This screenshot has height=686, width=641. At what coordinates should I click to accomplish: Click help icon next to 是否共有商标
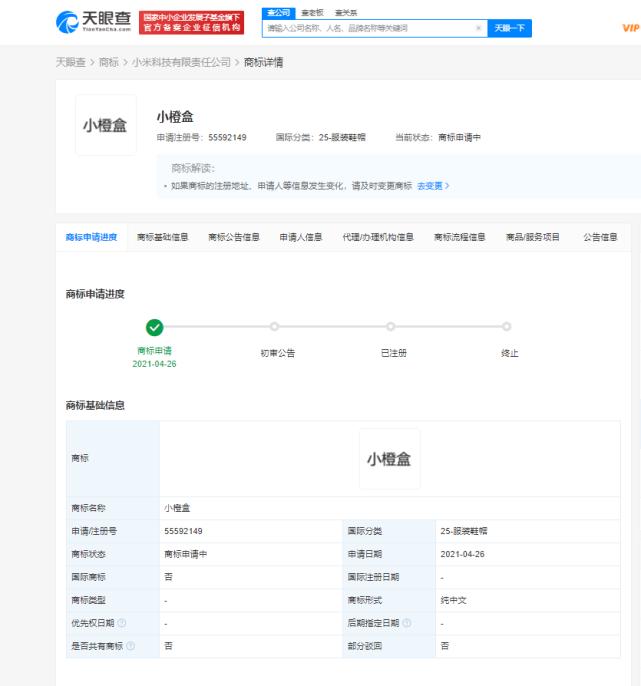coord(131,646)
